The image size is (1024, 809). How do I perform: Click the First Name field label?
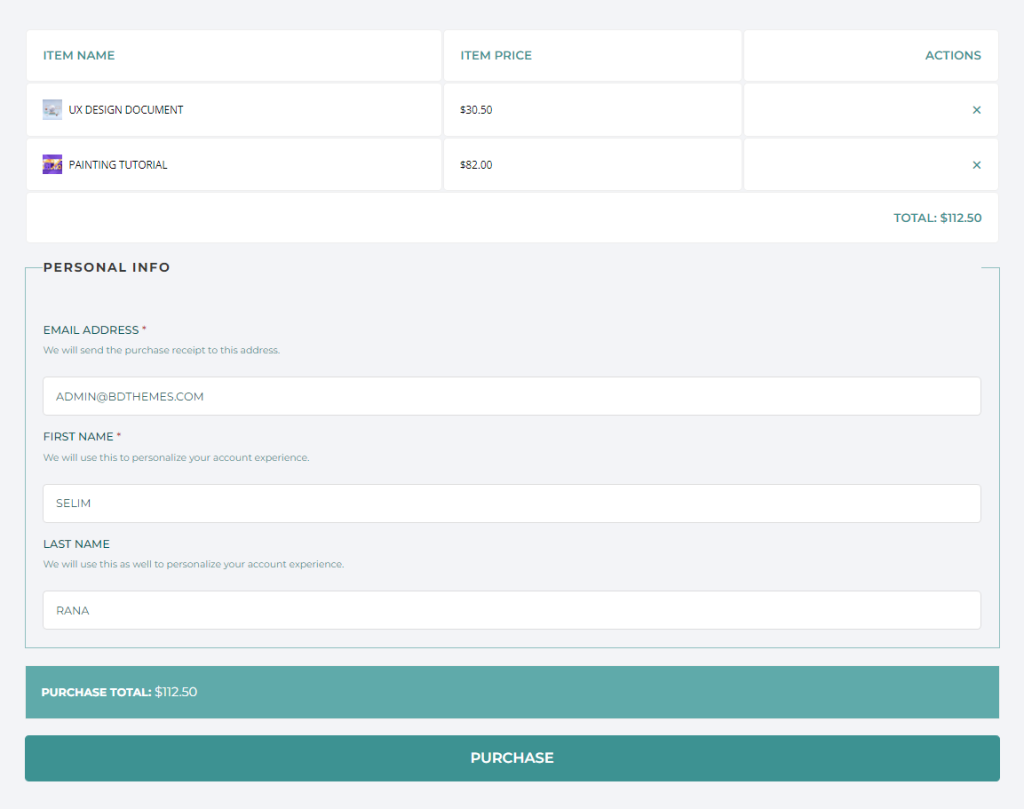point(78,437)
